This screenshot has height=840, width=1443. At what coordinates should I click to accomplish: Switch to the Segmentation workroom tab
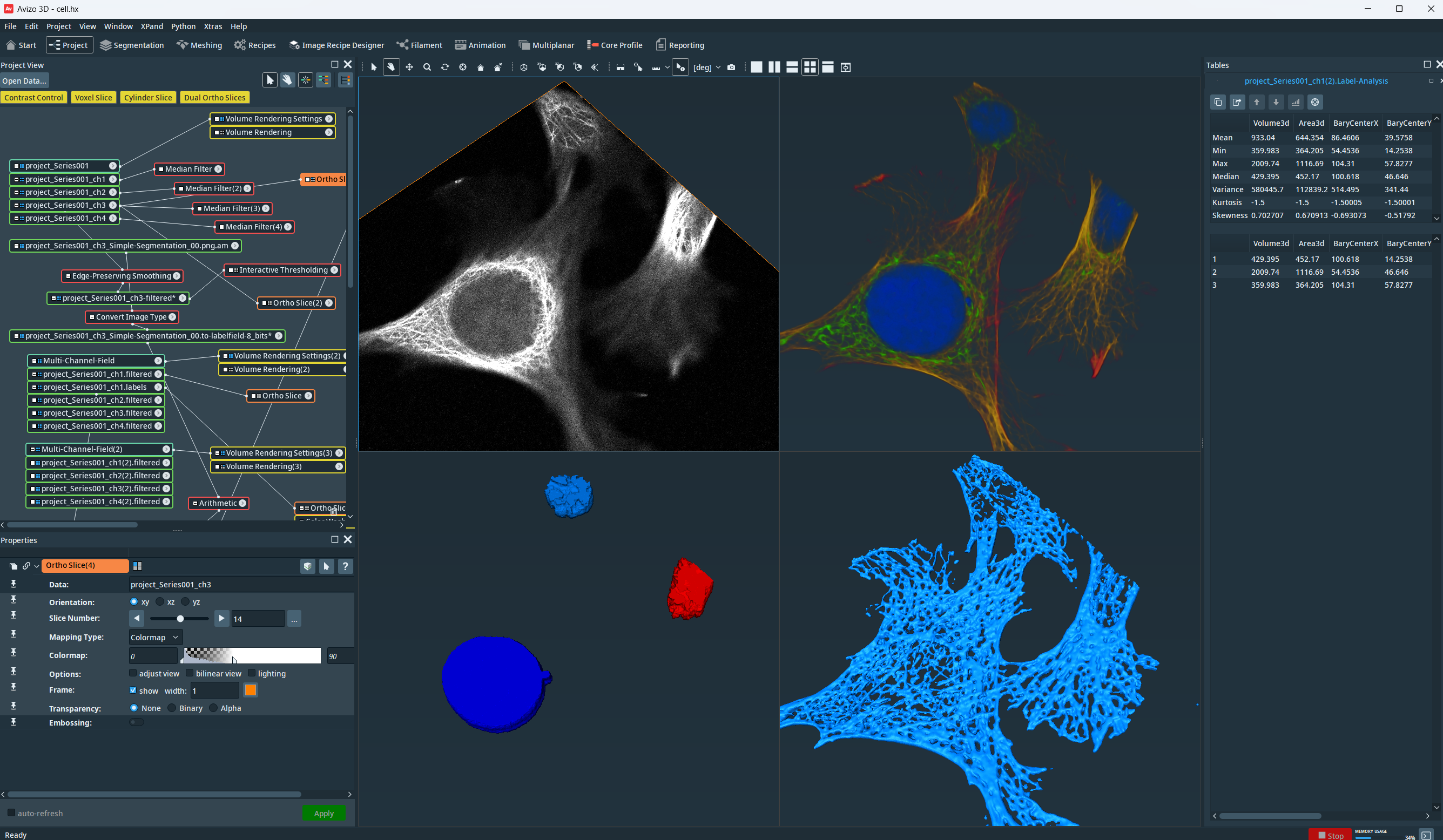(x=132, y=45)
